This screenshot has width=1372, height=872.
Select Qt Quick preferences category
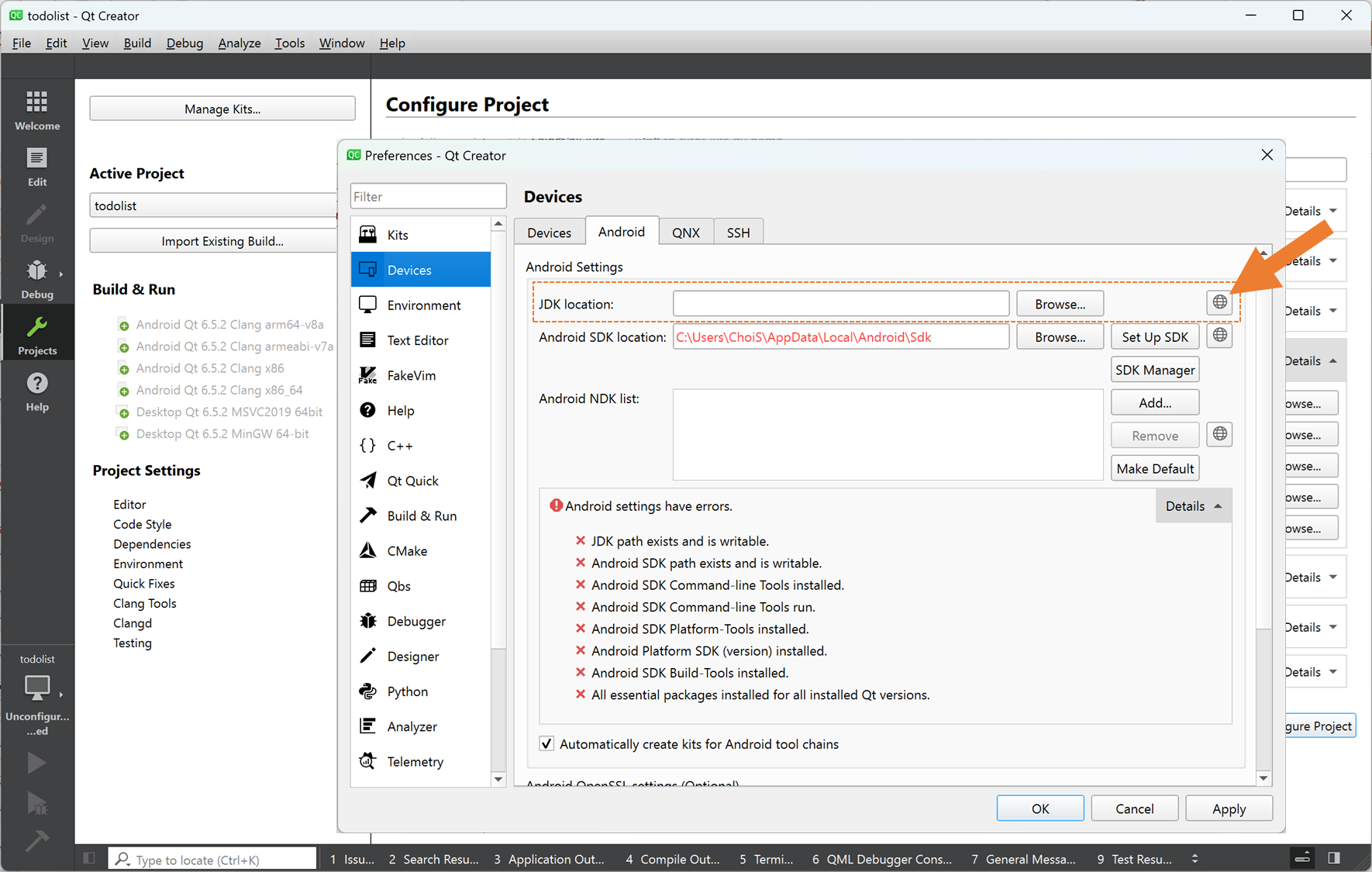click(x=421, y=481)
